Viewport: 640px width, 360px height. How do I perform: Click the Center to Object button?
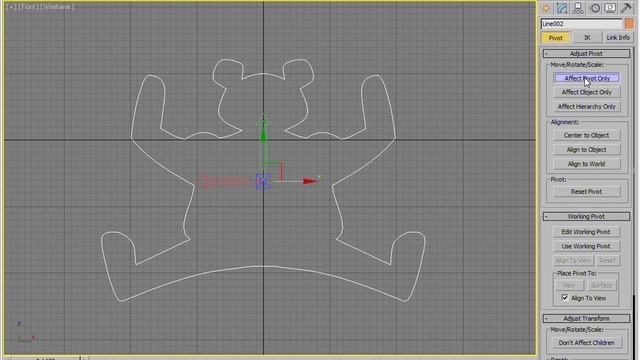click(x=587, y=135)
